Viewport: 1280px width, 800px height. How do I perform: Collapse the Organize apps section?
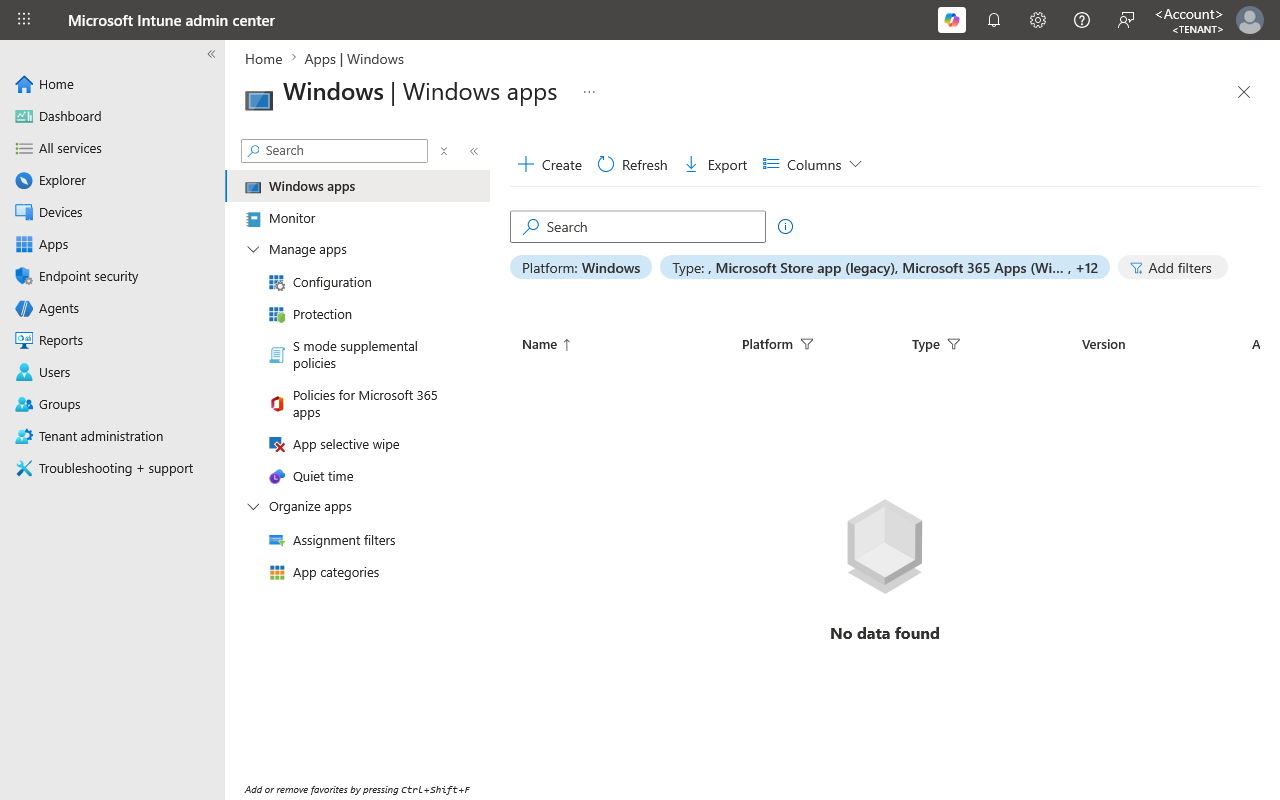point(253,507)
